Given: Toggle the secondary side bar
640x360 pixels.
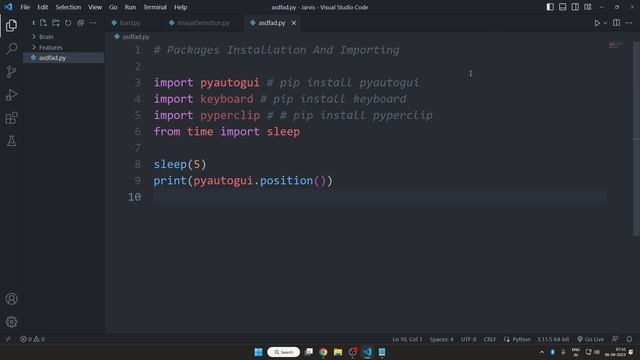Looking at the screenshot, I should (x=575, y=7).
